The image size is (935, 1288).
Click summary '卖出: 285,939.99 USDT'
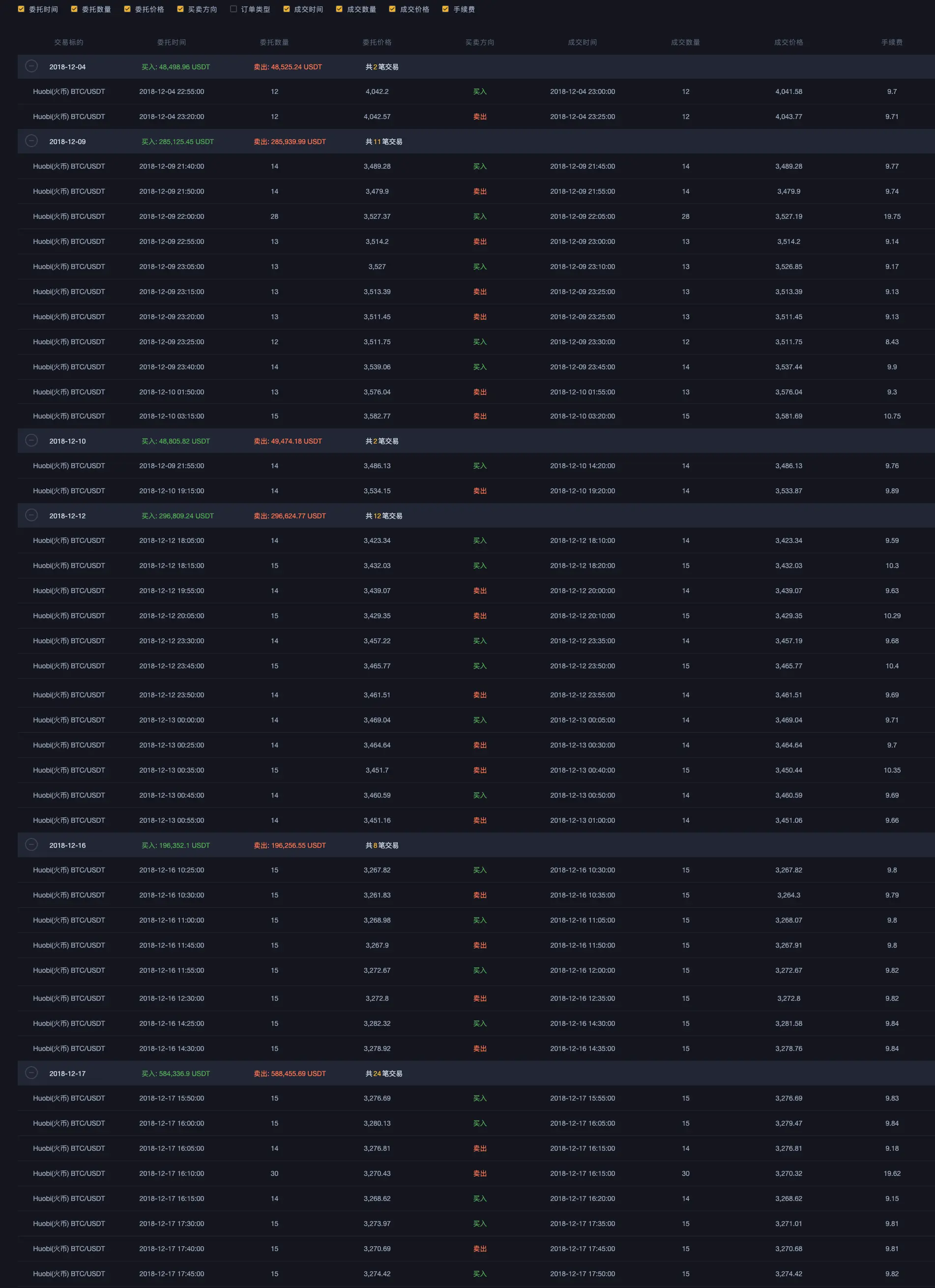pyautogui.click(x=290, y=142)
